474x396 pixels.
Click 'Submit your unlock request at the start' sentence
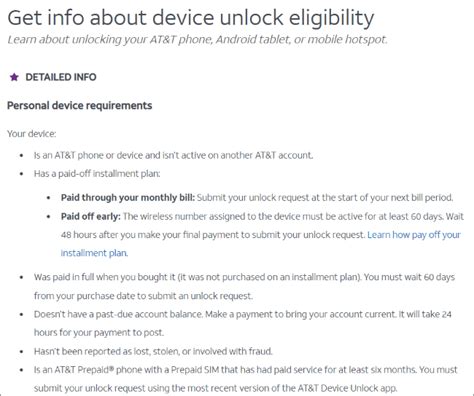click(325, 198)
